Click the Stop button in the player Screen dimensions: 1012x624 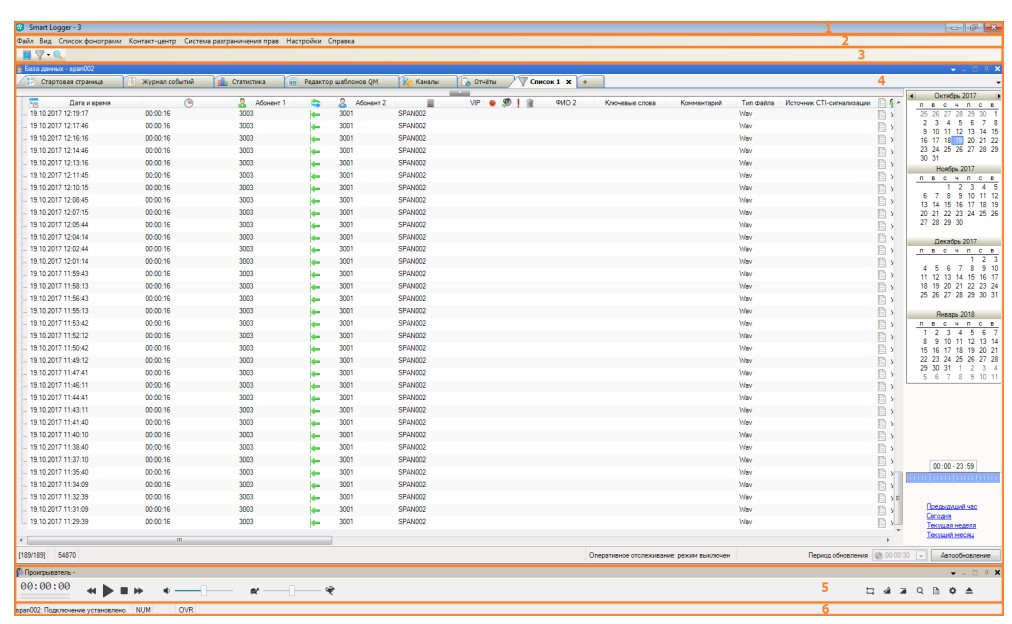point(124,591)
